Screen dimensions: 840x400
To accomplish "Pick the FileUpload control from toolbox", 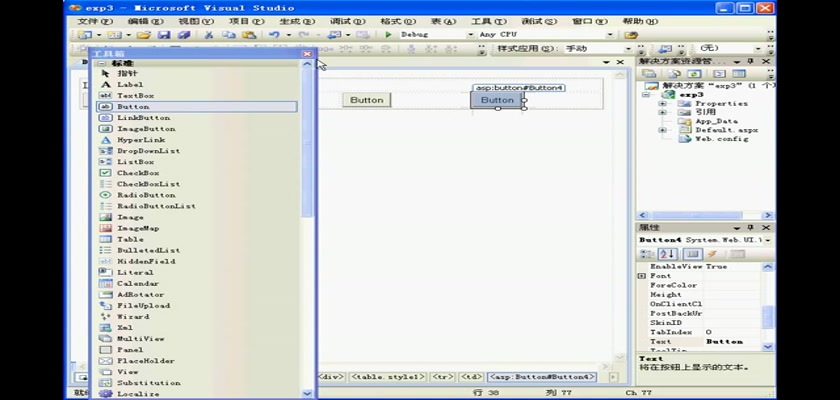I will click(142, 305).
